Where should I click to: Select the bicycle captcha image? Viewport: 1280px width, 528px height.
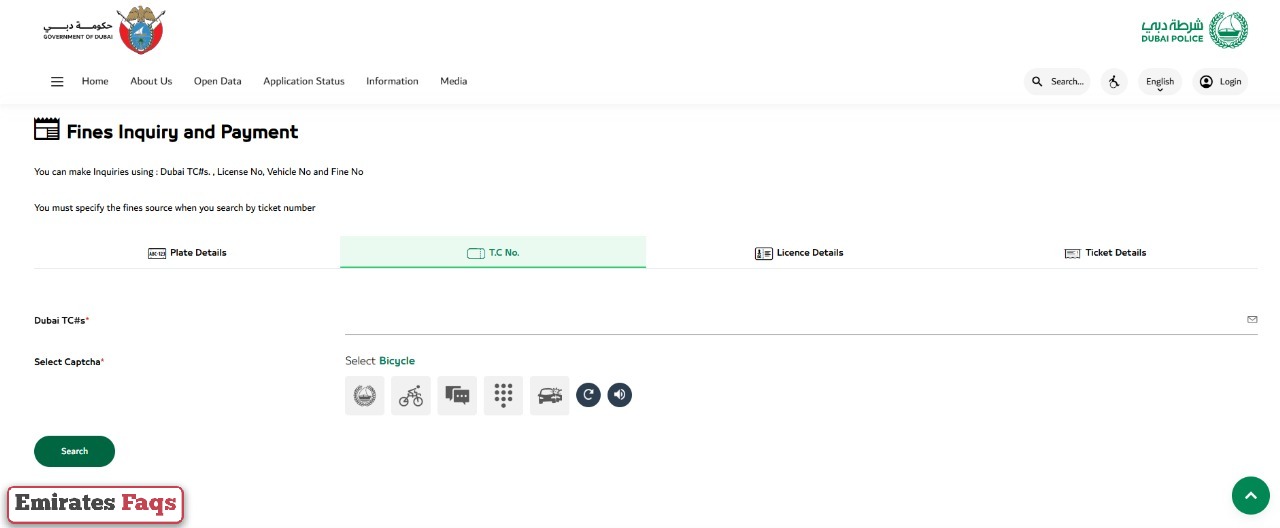coord(411,396)
